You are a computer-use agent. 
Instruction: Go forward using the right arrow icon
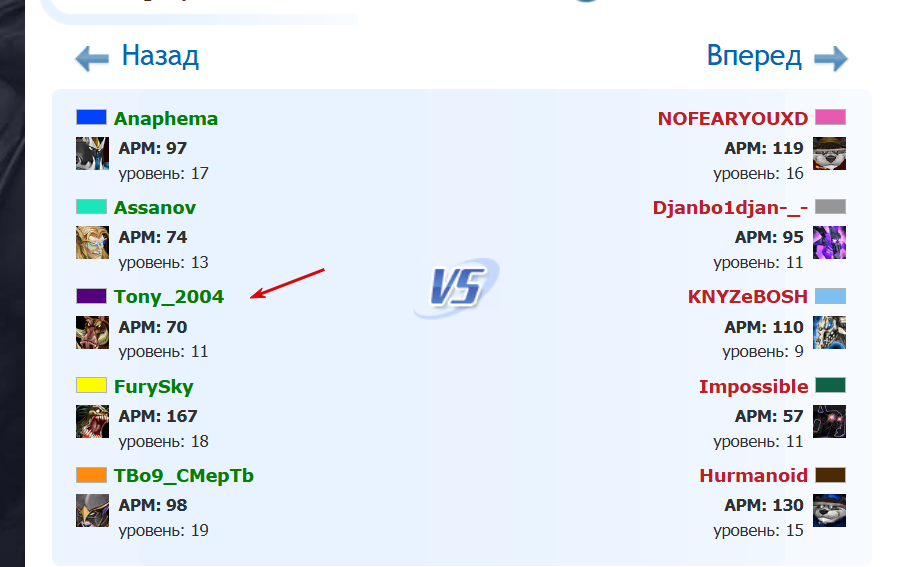tap(830, 59)
